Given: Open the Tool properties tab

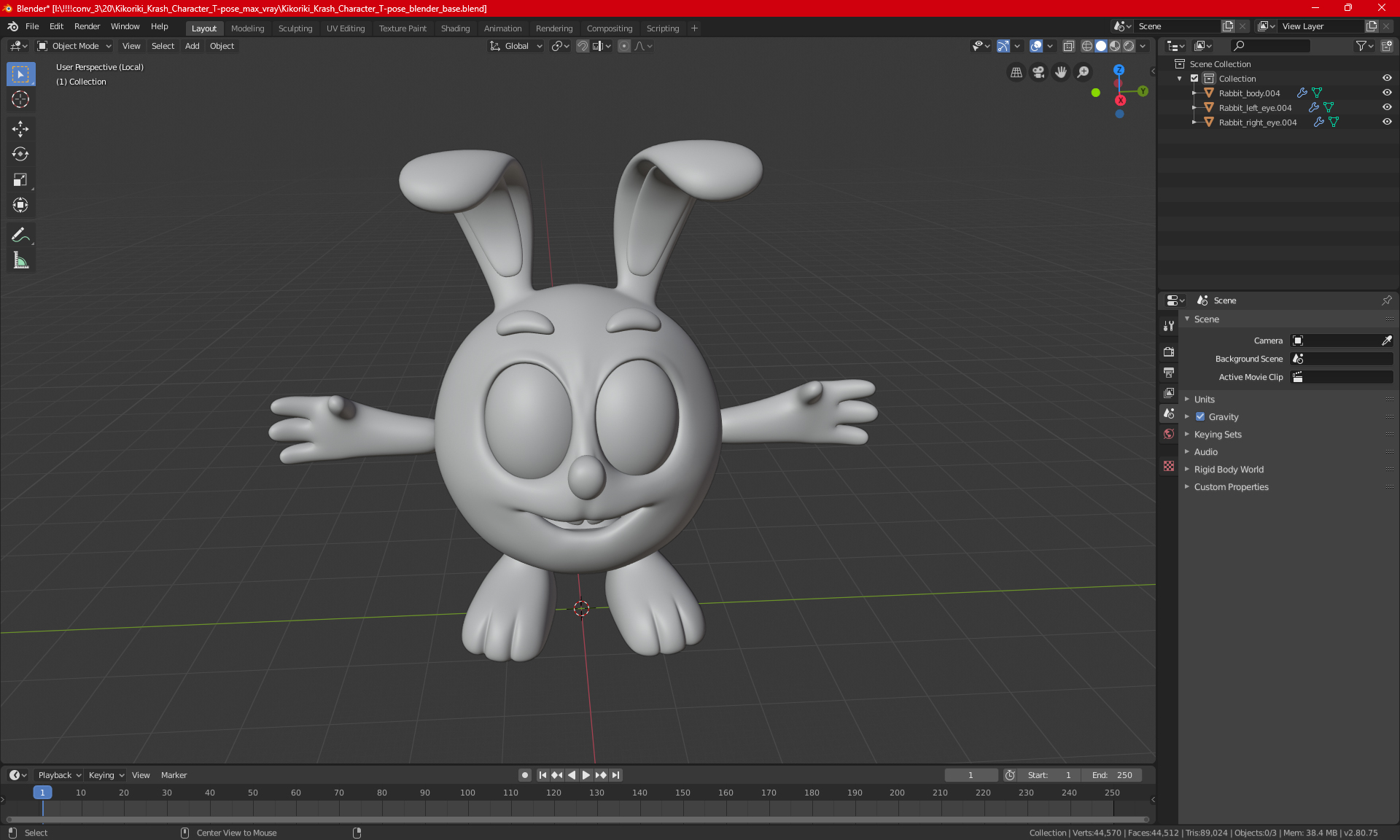Looking at the screenshot, I should point(1169,326).
